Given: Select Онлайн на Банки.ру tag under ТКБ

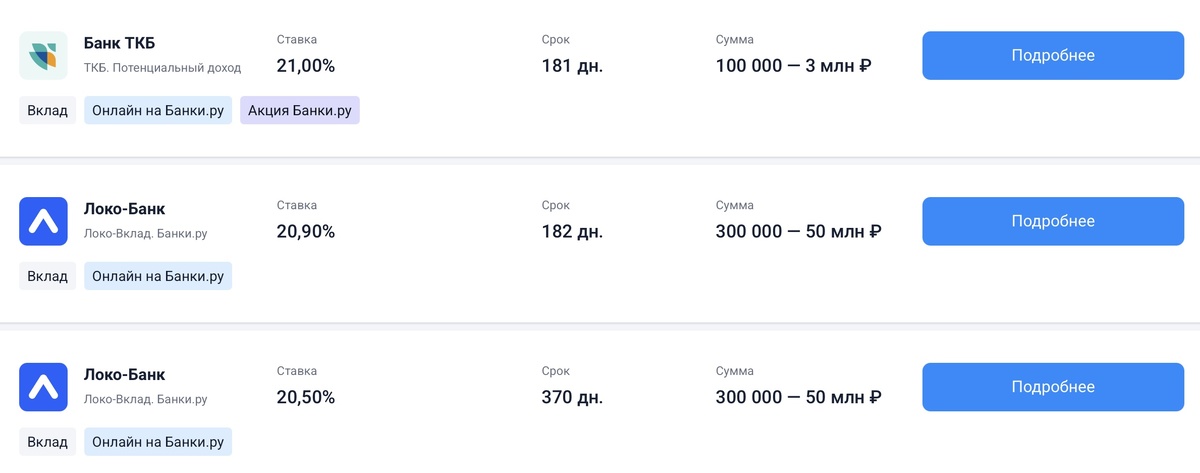Looking at the screenshot, I should tap(158, 110).
